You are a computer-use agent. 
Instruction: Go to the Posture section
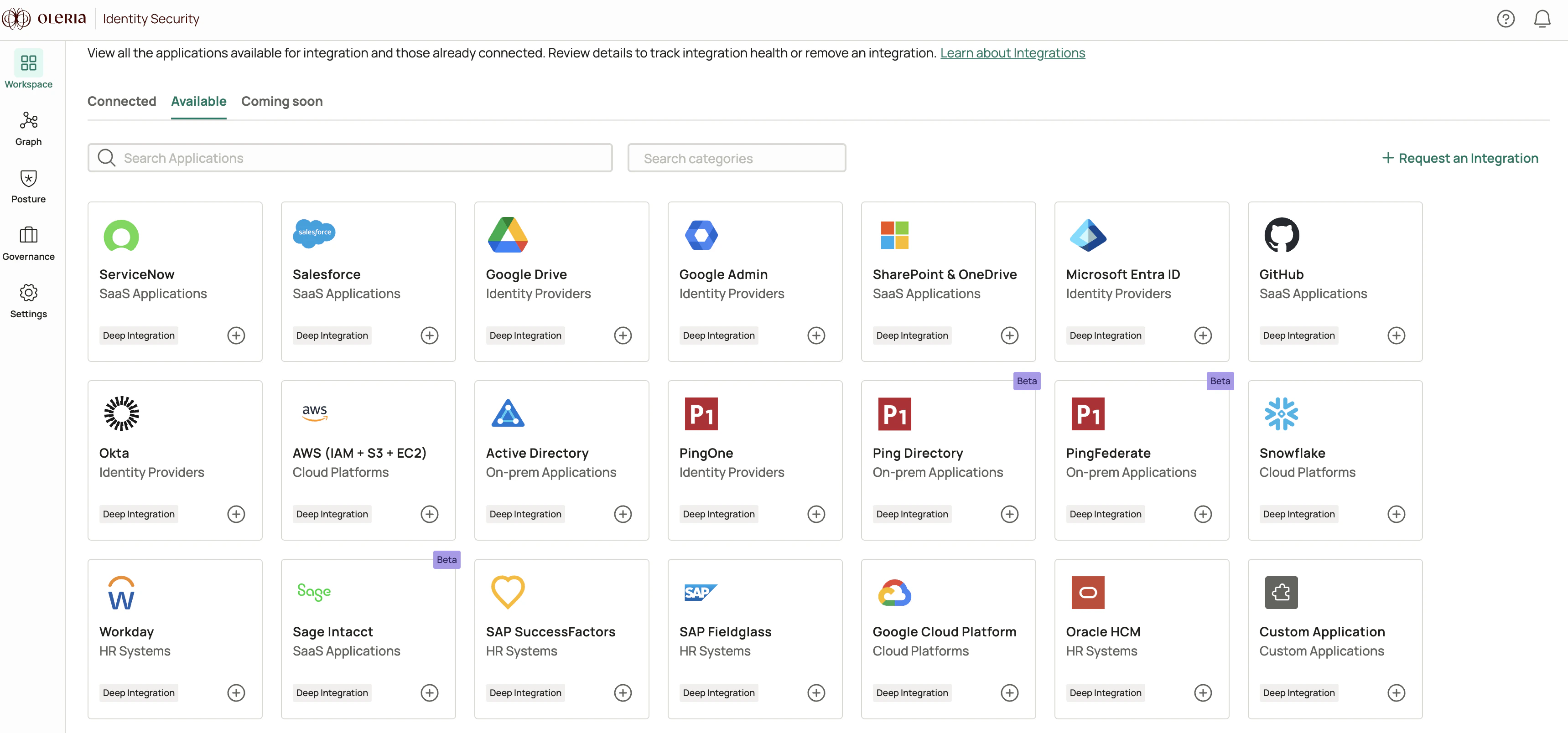(28, 186)
